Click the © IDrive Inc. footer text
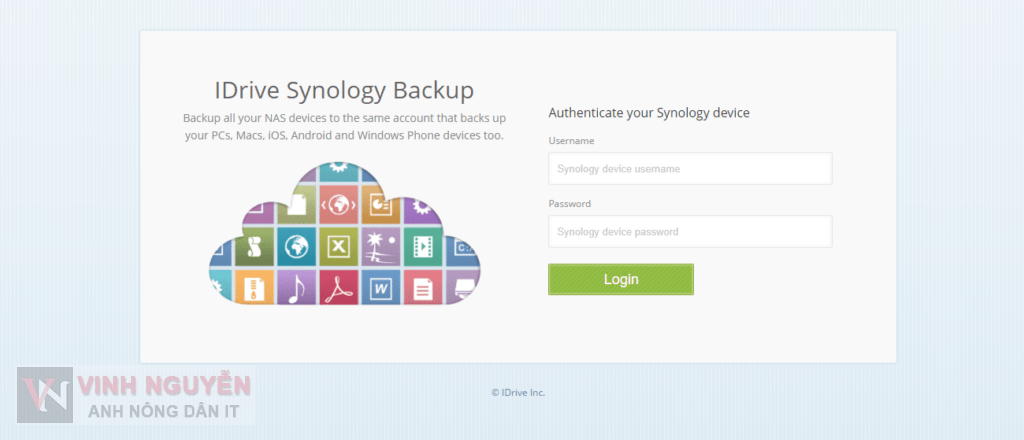Image resolution: width=1024 pixels, height=440 pixels. click(518, 393)
